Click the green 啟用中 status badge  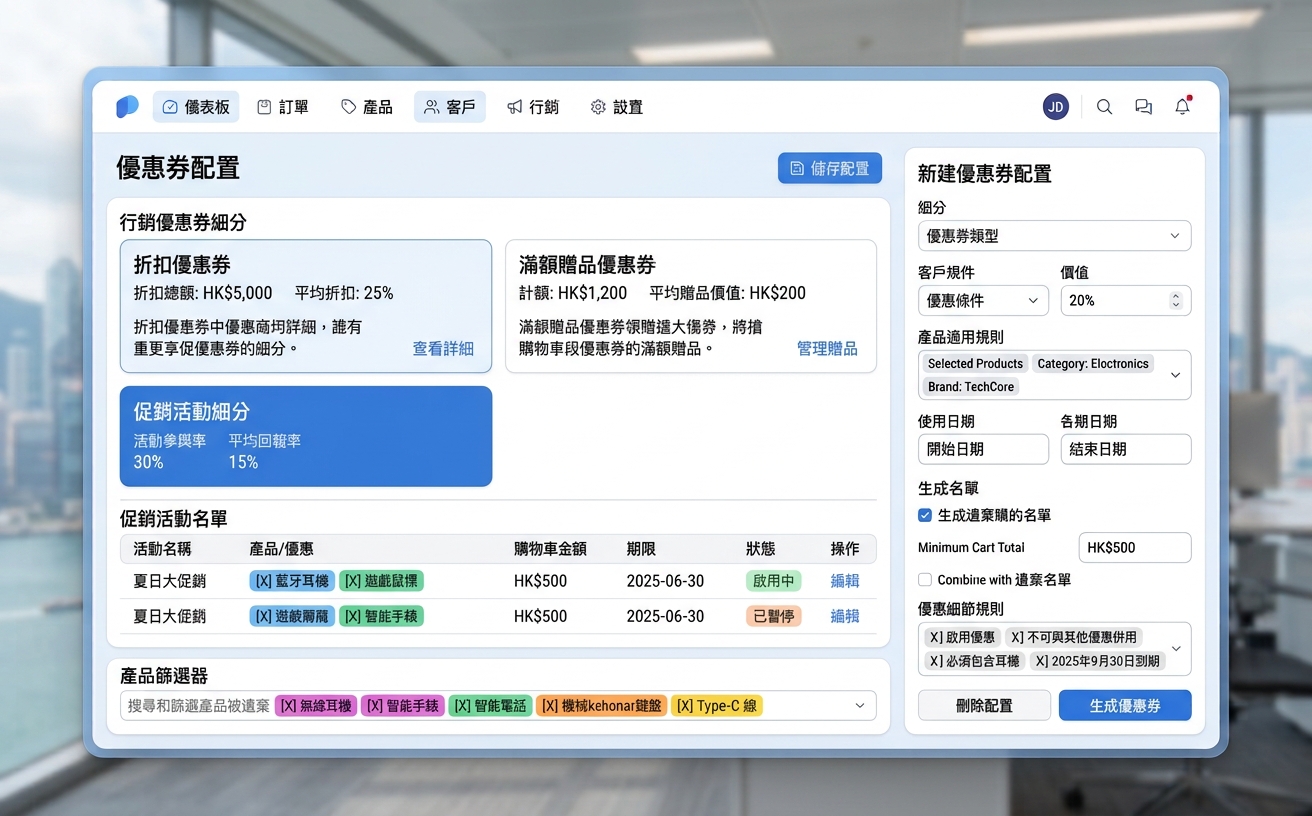(774, 581)
